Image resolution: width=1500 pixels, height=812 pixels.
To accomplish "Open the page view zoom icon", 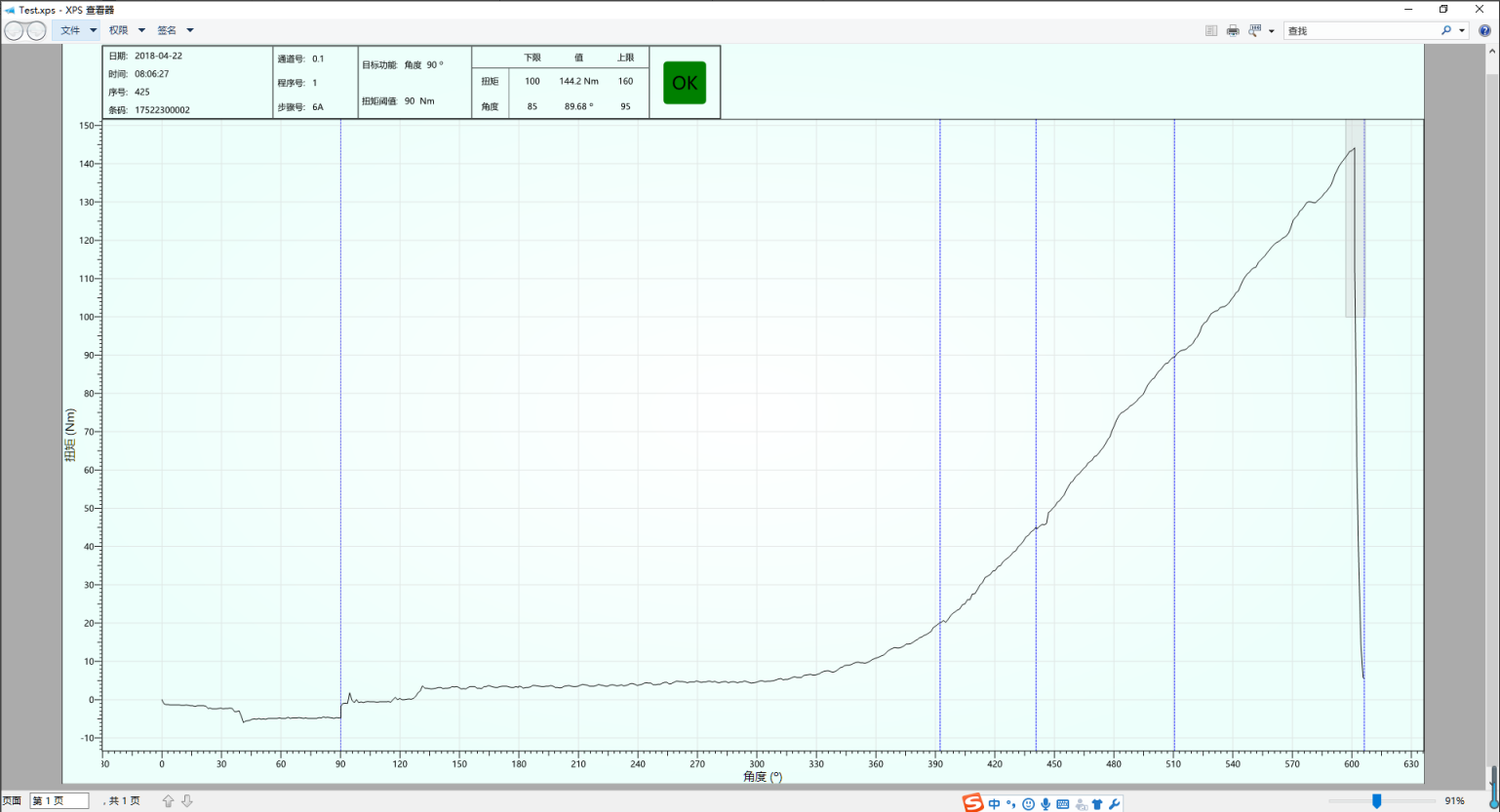I will click(1255, 30).
